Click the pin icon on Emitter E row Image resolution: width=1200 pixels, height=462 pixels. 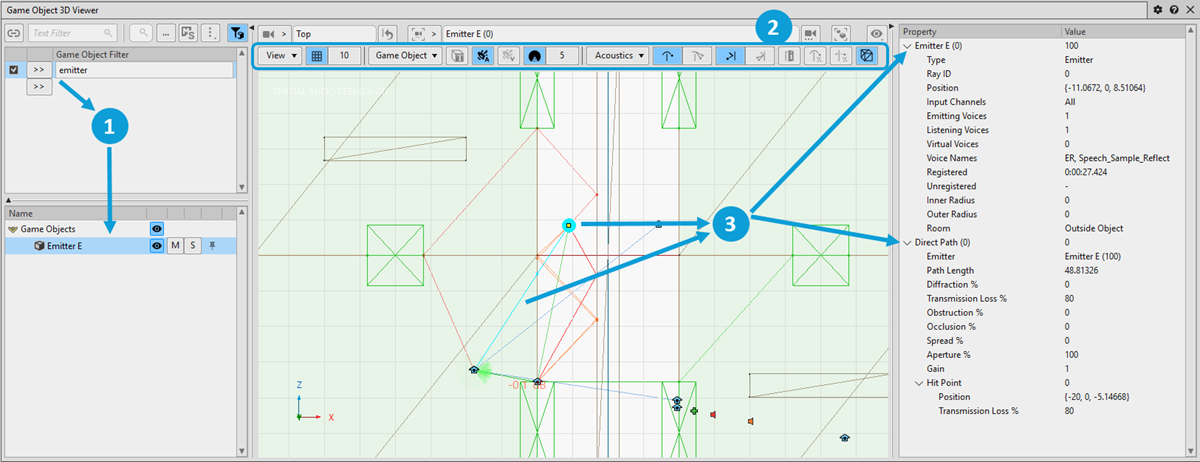point(211,246)
